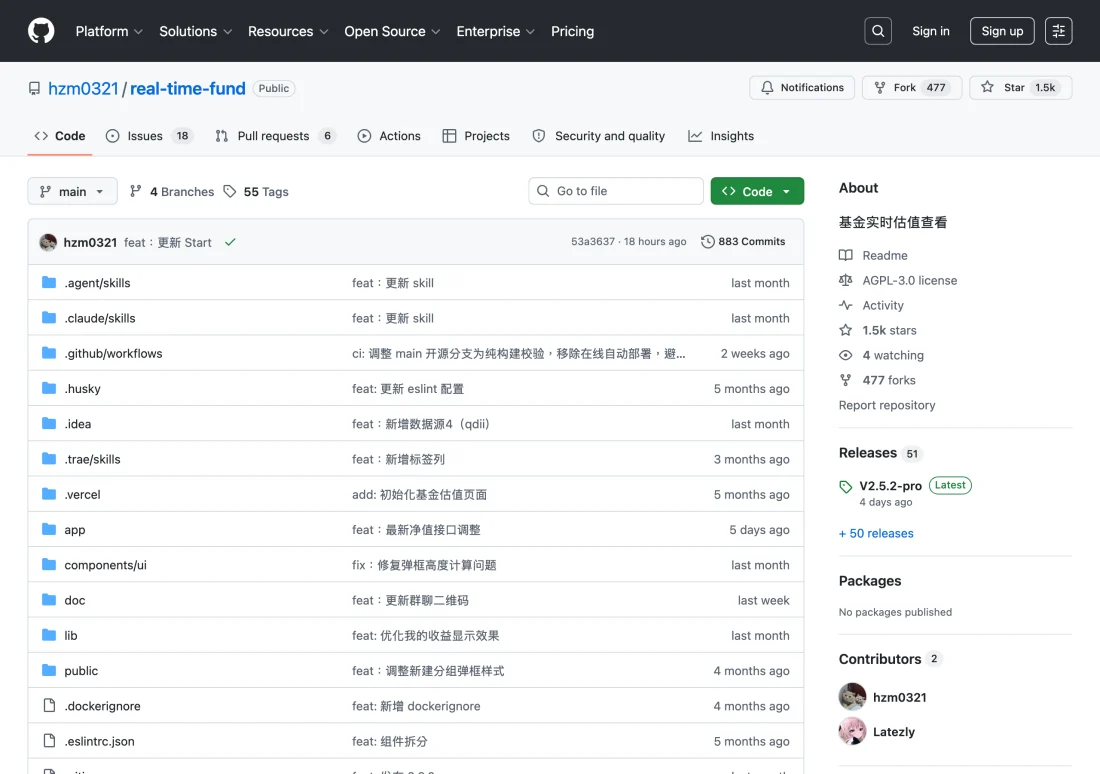The height and width of the screenshot is (774, 1100).
Task: Click the branch icon beside 4 Branches
Action: (x=135, y=191)
